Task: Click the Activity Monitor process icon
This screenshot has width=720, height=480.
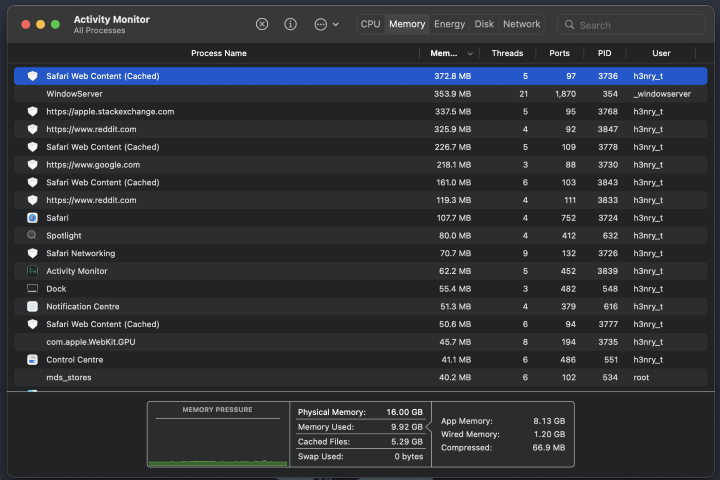Action: point(32,271)
